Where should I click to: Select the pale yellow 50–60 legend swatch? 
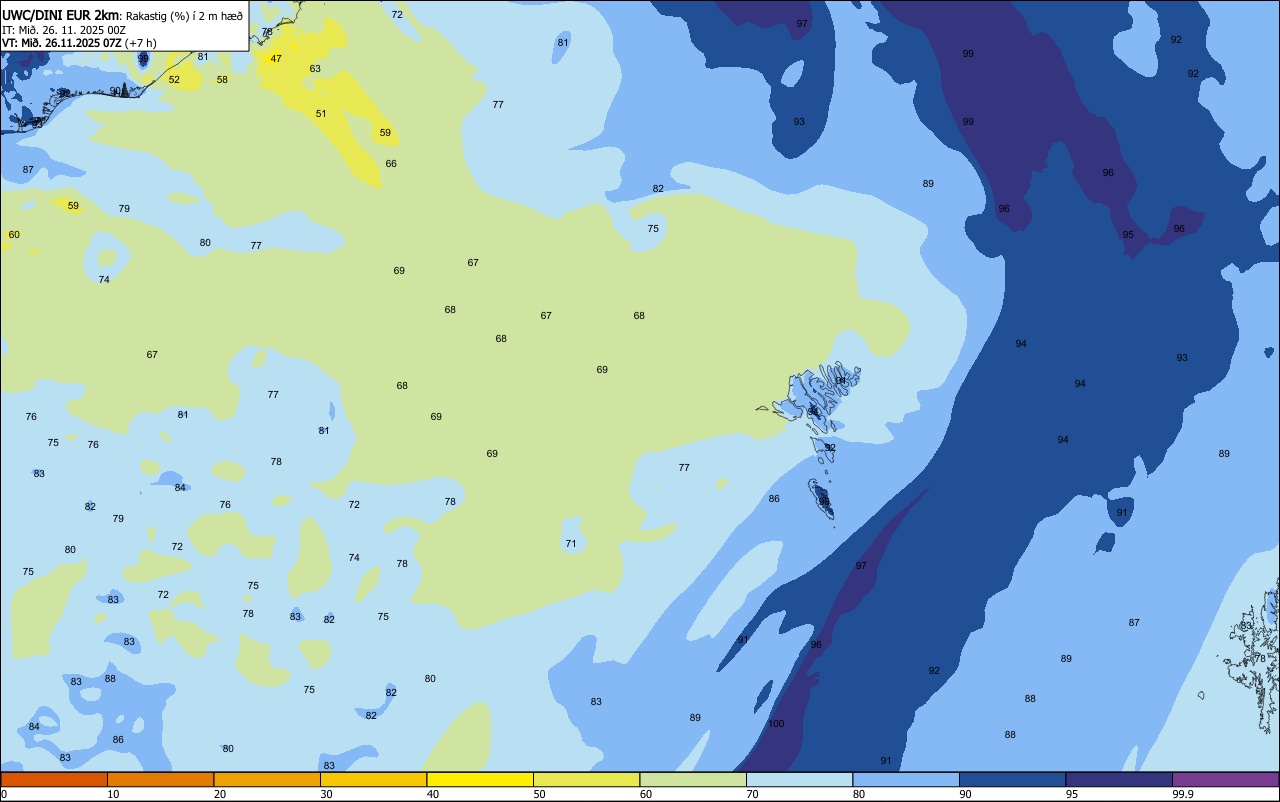point(586,779)
